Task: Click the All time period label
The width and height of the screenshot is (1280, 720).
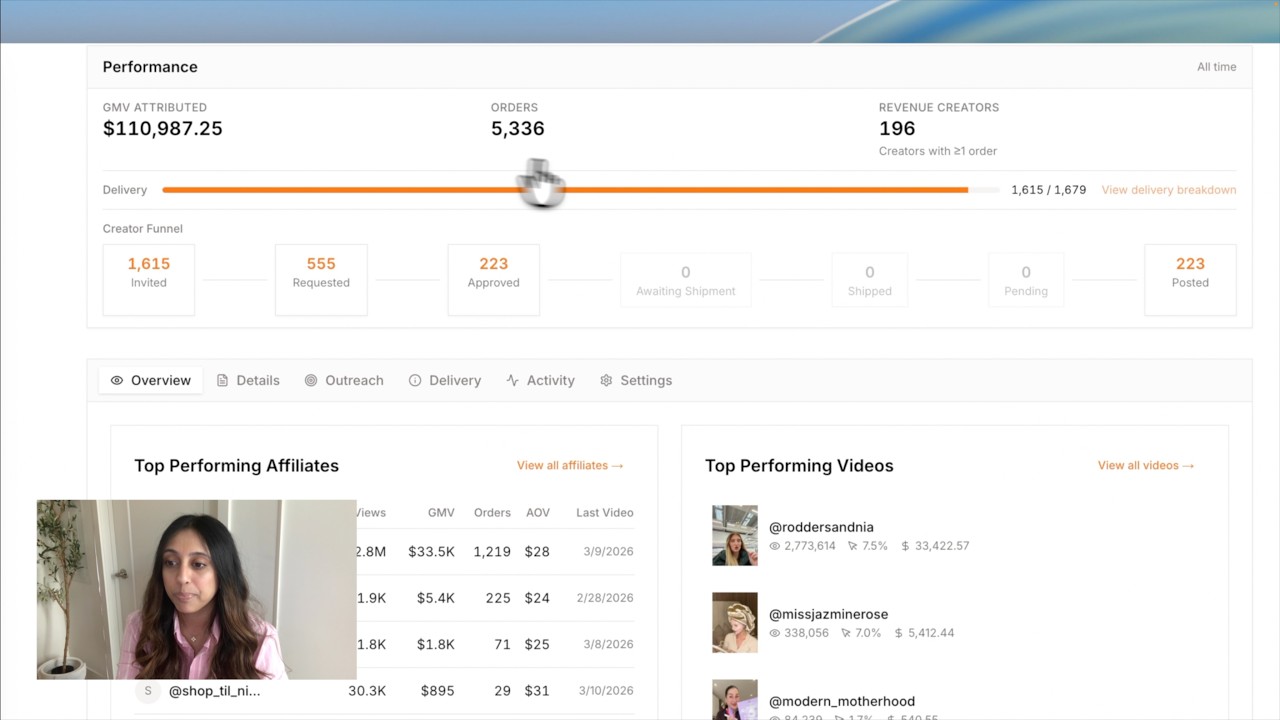Action: click(x=1217, y=67)
